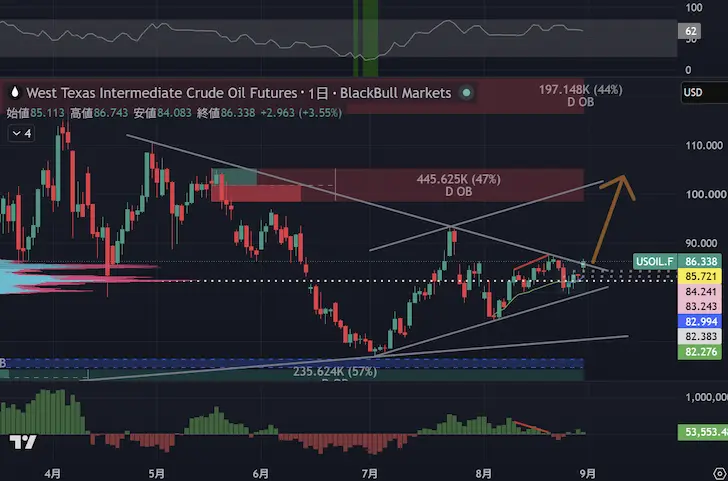Click the 始値85.113 open value

[x=35, y=113]
